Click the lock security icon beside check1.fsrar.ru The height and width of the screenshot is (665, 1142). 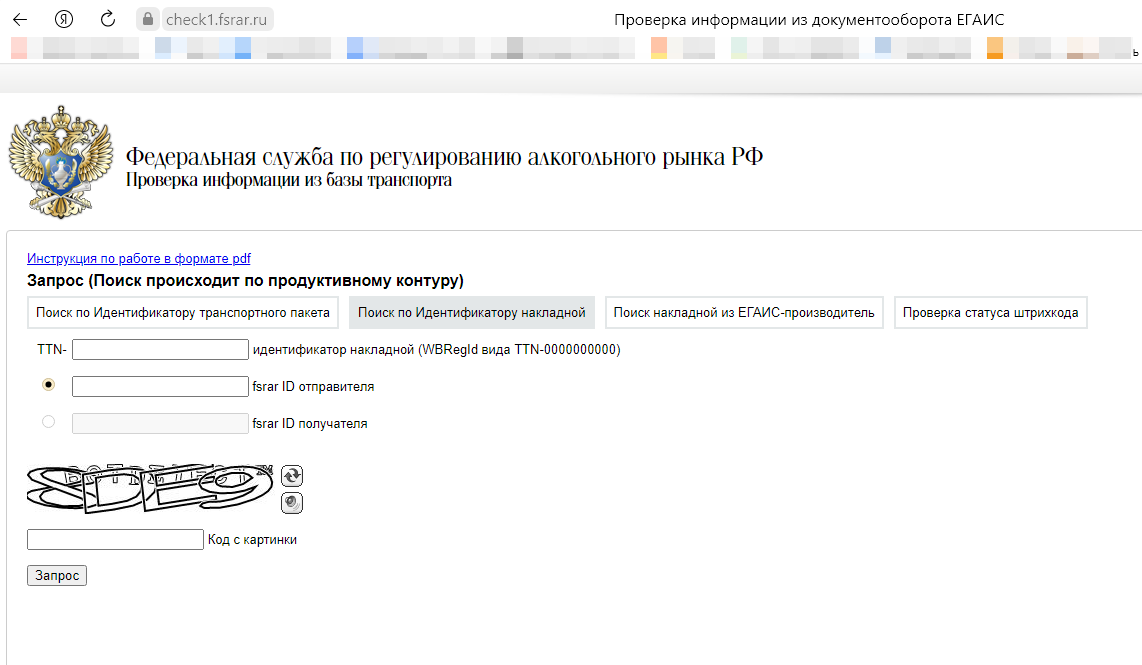(x=147, y=18)
